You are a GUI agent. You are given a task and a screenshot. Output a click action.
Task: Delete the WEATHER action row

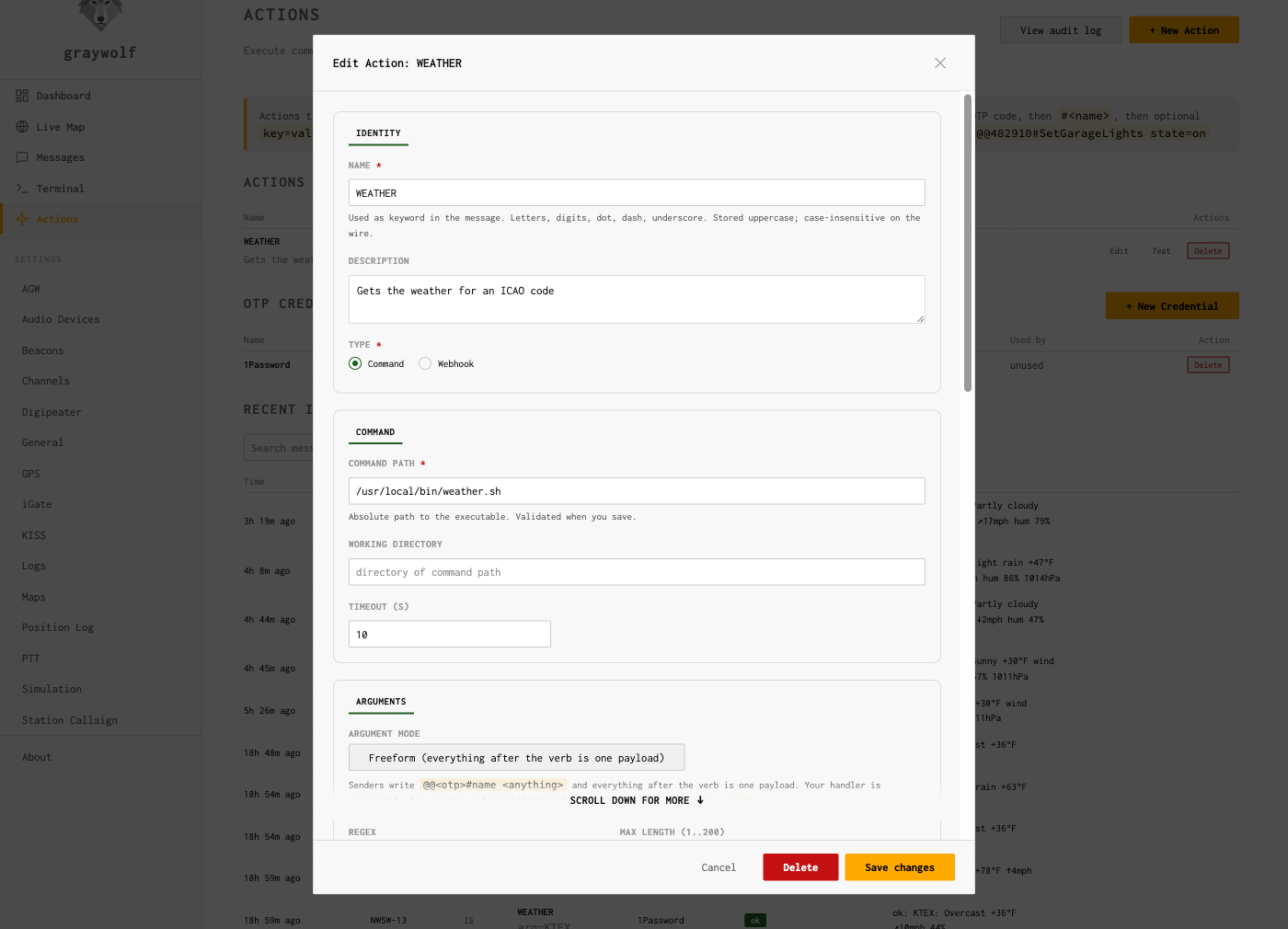pyautogui.click(x=1208, y=251)
